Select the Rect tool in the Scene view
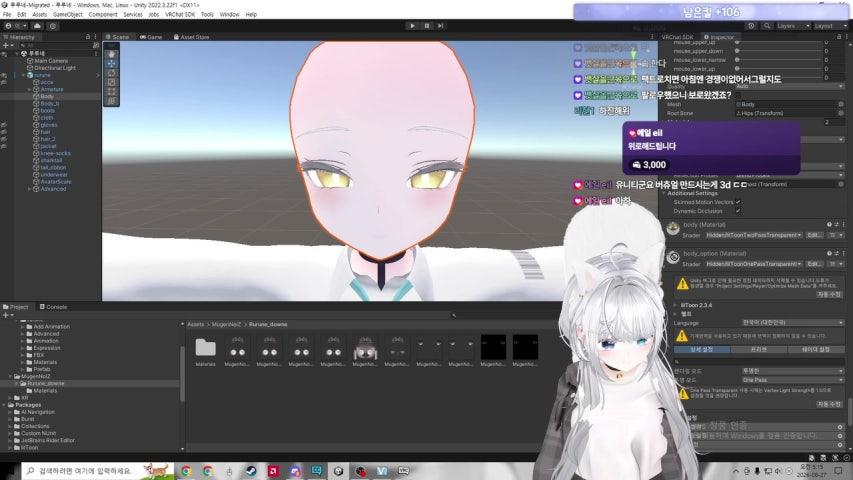This screenshot has height=480, width=853. point(112,91)
